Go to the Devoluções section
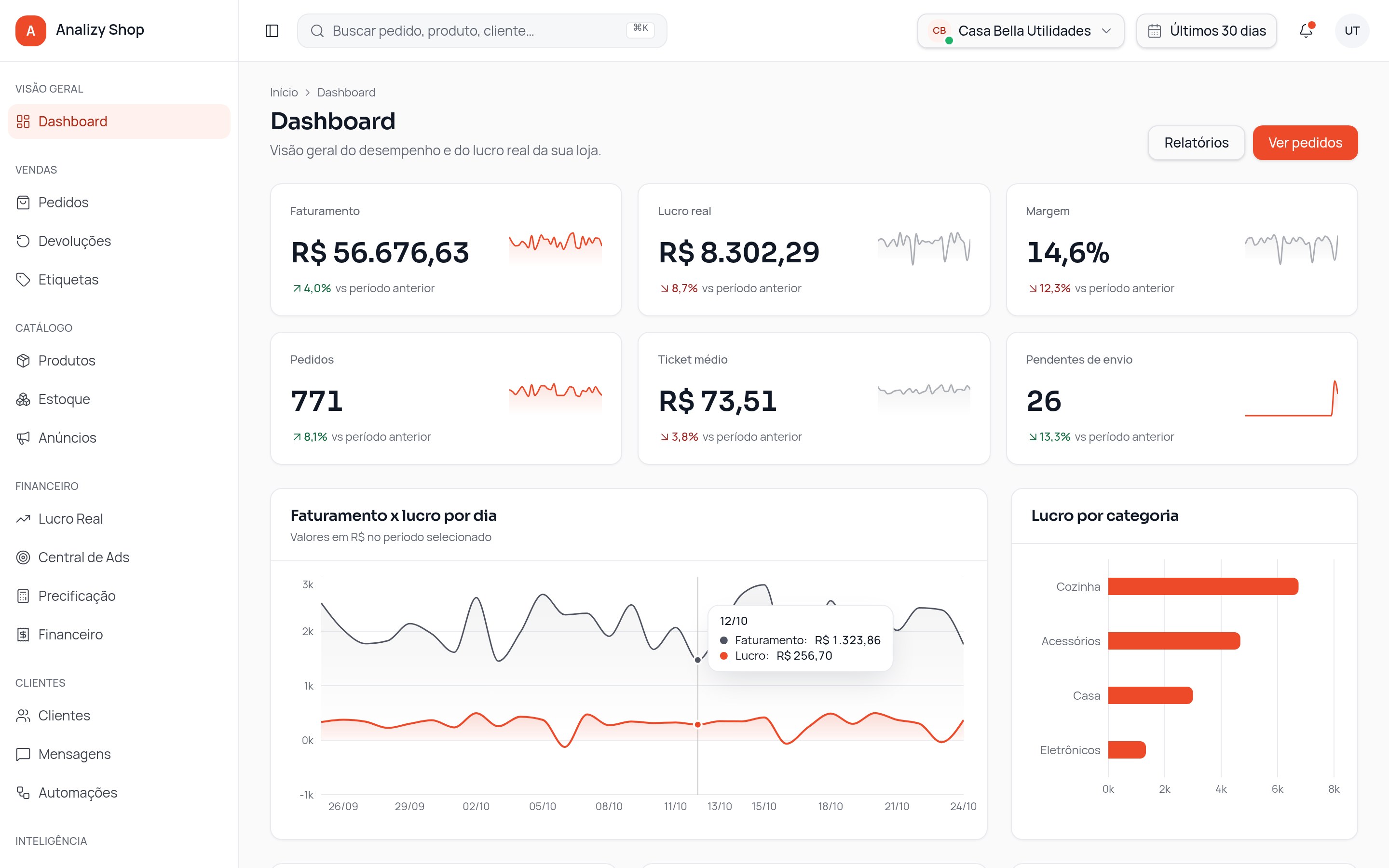 tap(120, 241)
